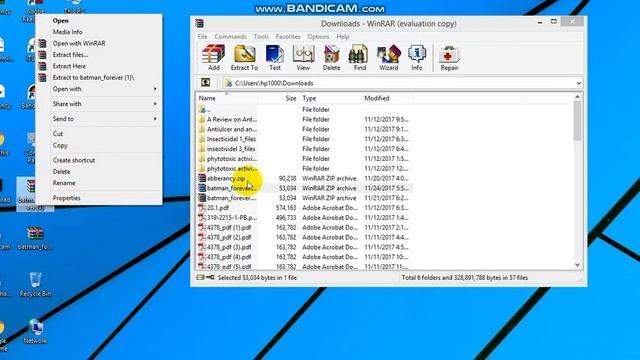Viewport: 640px width, 360px height.
Task: Open the File menu in WinRAR
Action: coord(202,37)
